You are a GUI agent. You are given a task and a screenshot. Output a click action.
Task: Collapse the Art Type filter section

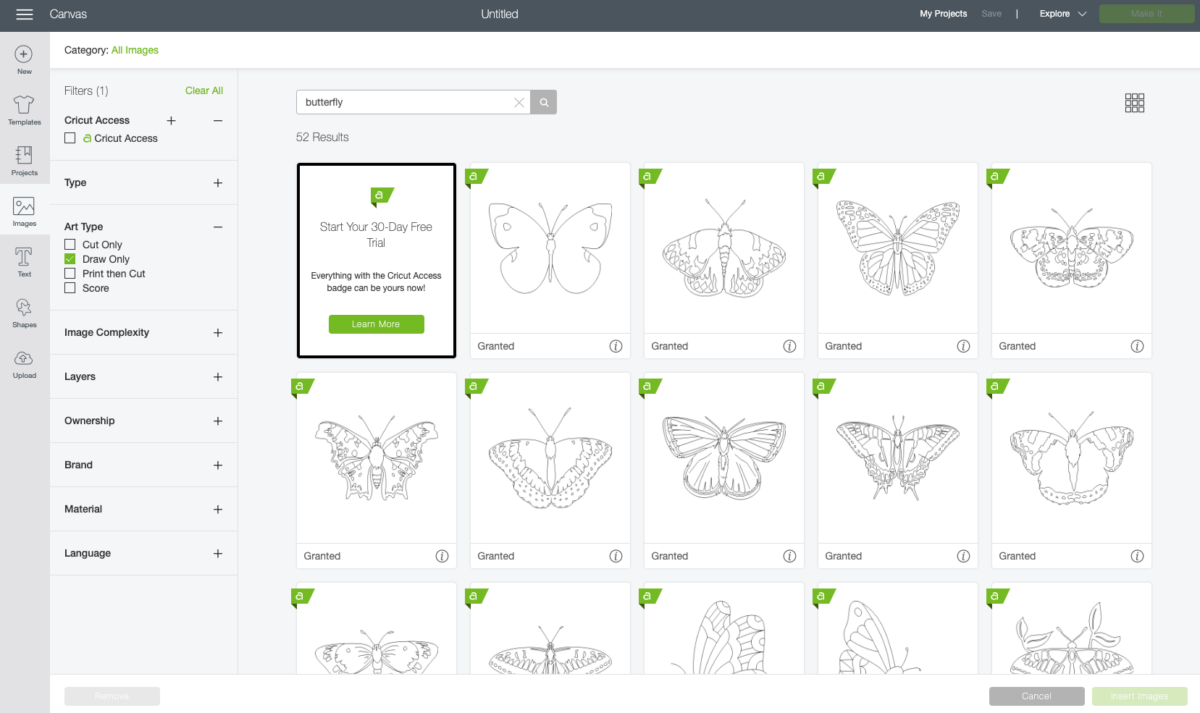(x=218, y=227)
